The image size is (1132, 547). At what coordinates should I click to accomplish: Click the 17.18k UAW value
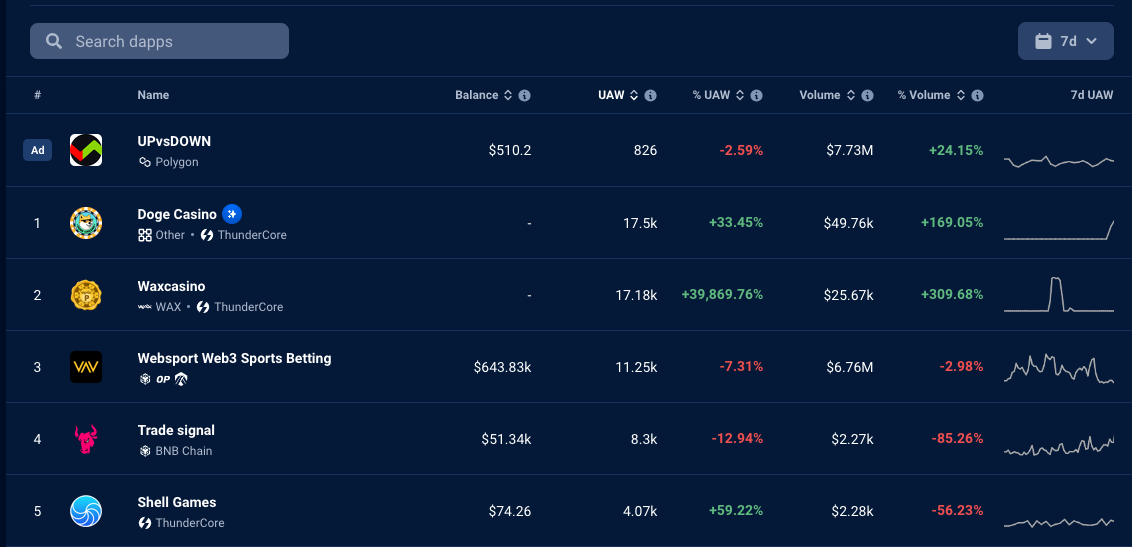(x=635, y=294)
